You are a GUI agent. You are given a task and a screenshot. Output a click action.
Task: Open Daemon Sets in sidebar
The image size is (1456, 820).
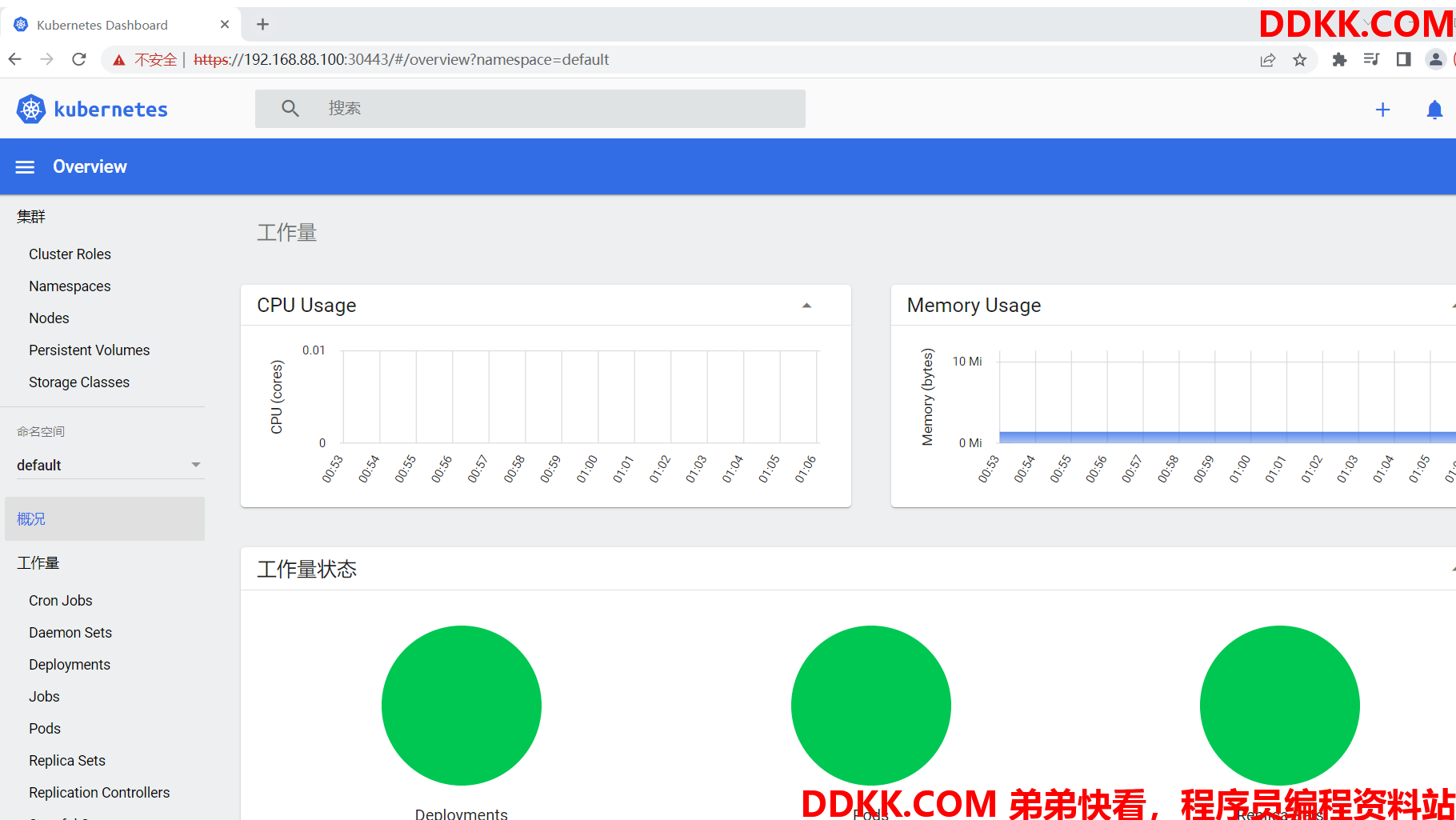click(70, 633)
